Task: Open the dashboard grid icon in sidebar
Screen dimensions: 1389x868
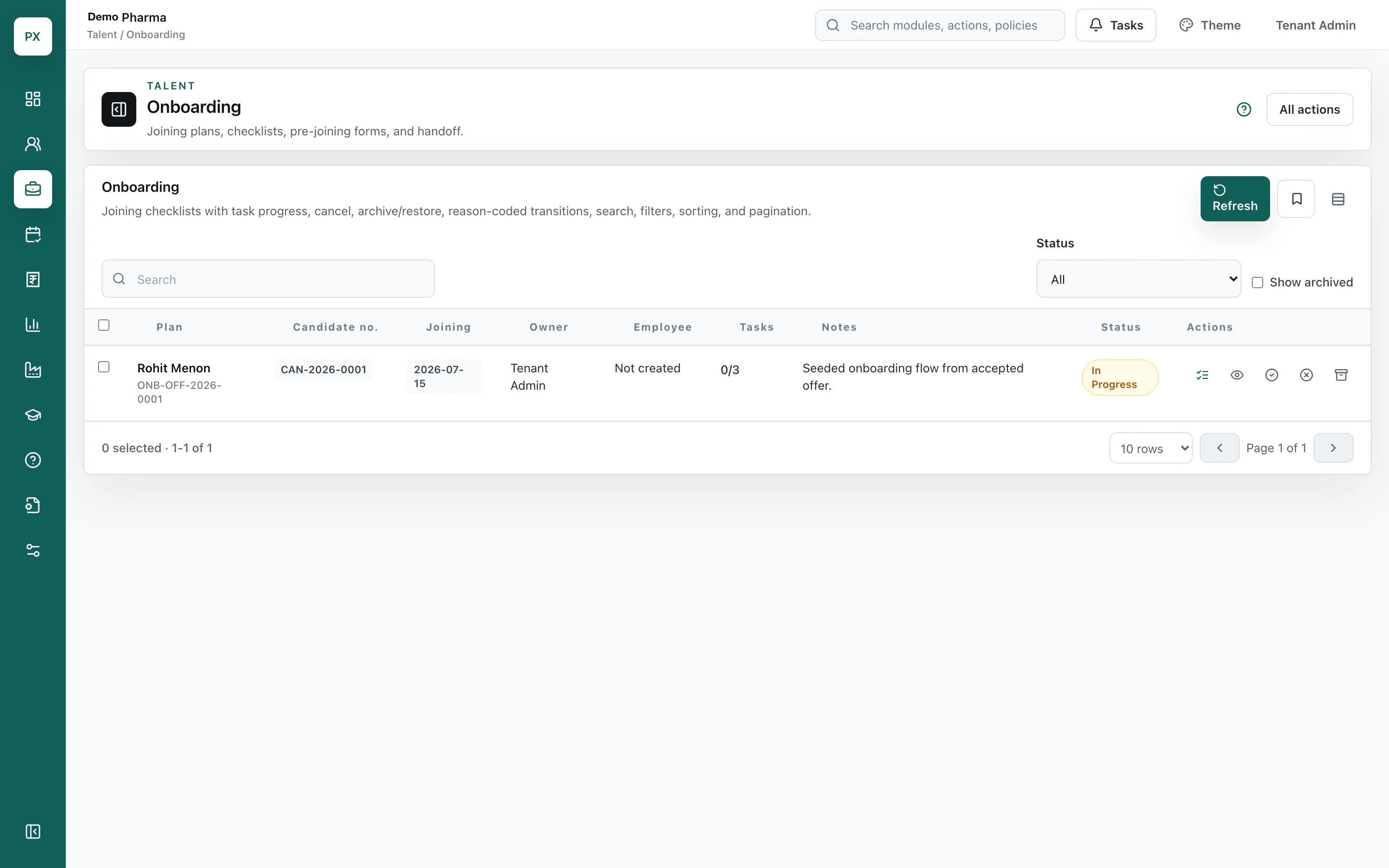Action: click(x=33, y=99)
